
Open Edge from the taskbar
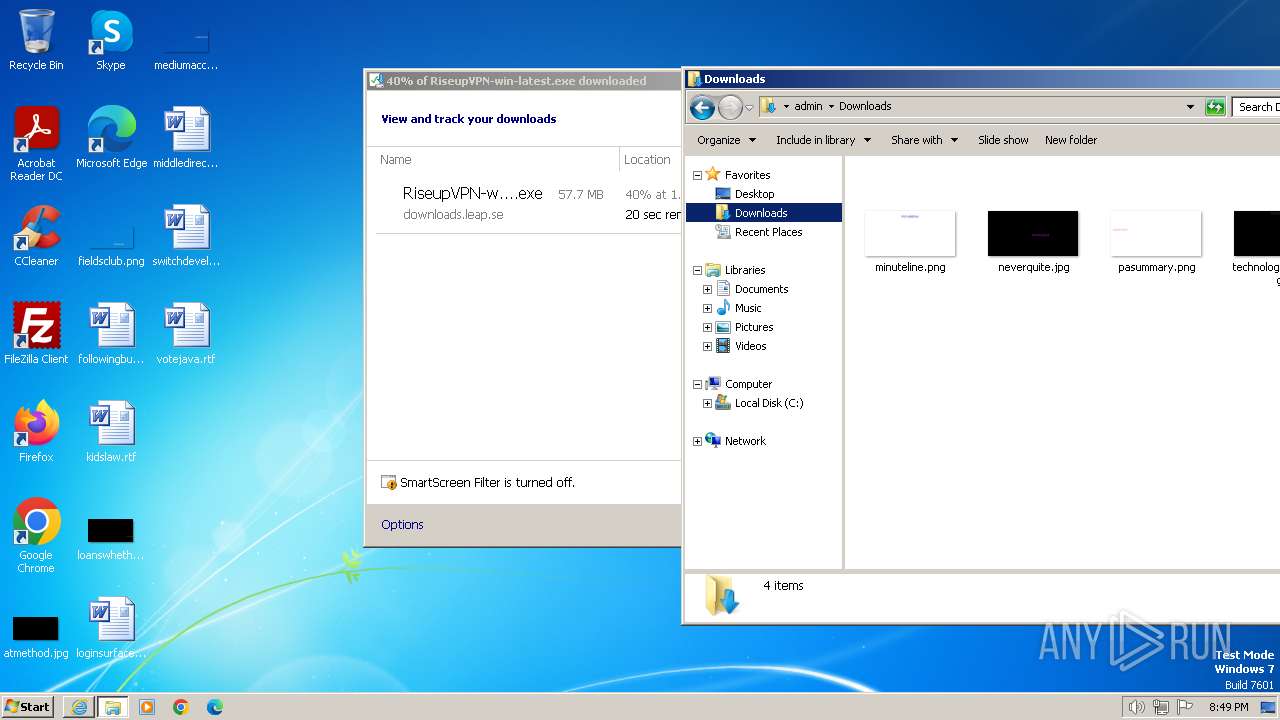215,707
